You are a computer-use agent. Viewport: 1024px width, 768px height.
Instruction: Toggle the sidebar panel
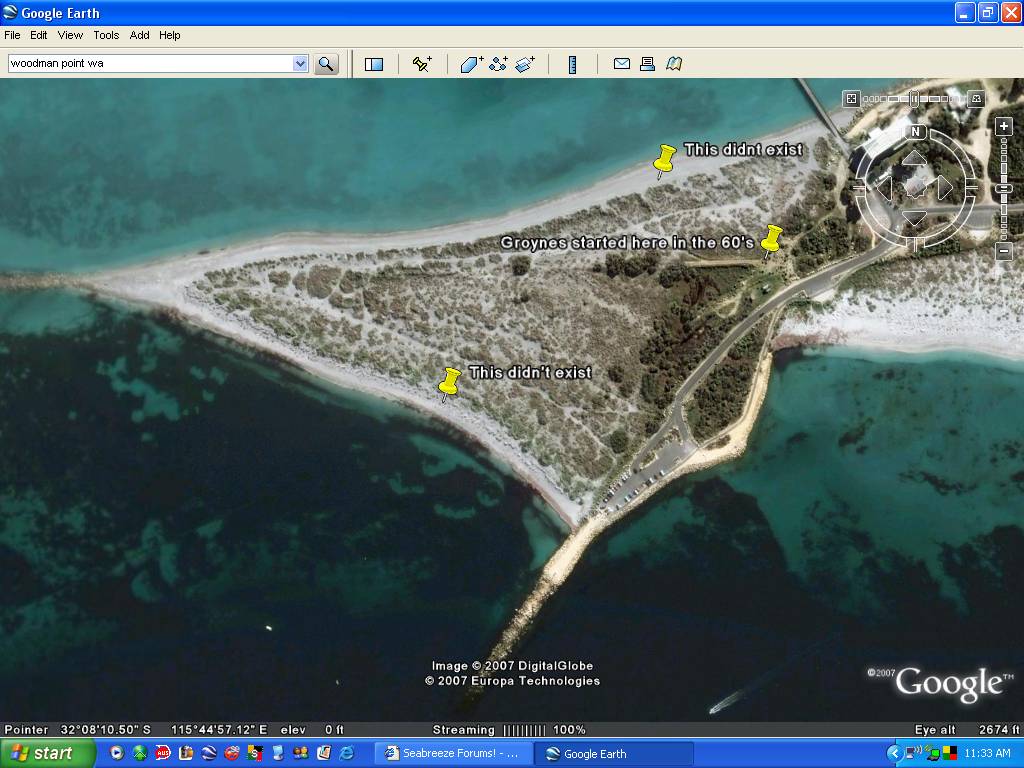coord(374,64)
